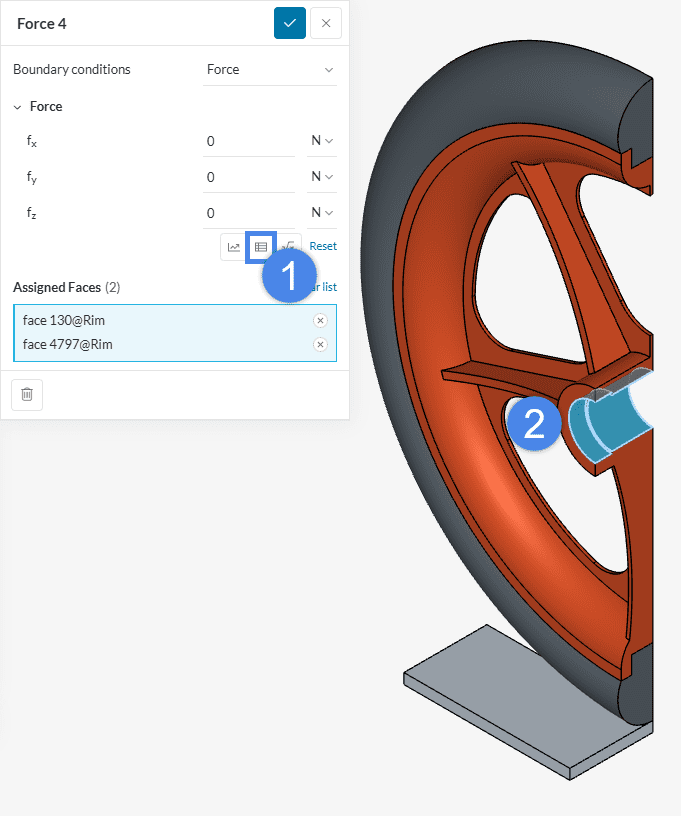This screenshot has width=681, height=816.
Task: Open the graph plot input icon
Action: point(234,247)
